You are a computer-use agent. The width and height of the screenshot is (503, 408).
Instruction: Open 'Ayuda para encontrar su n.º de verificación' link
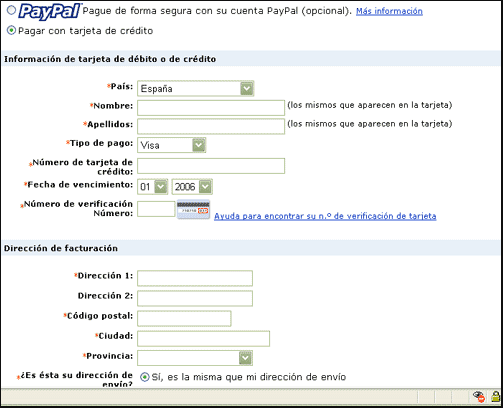[325, 216]
